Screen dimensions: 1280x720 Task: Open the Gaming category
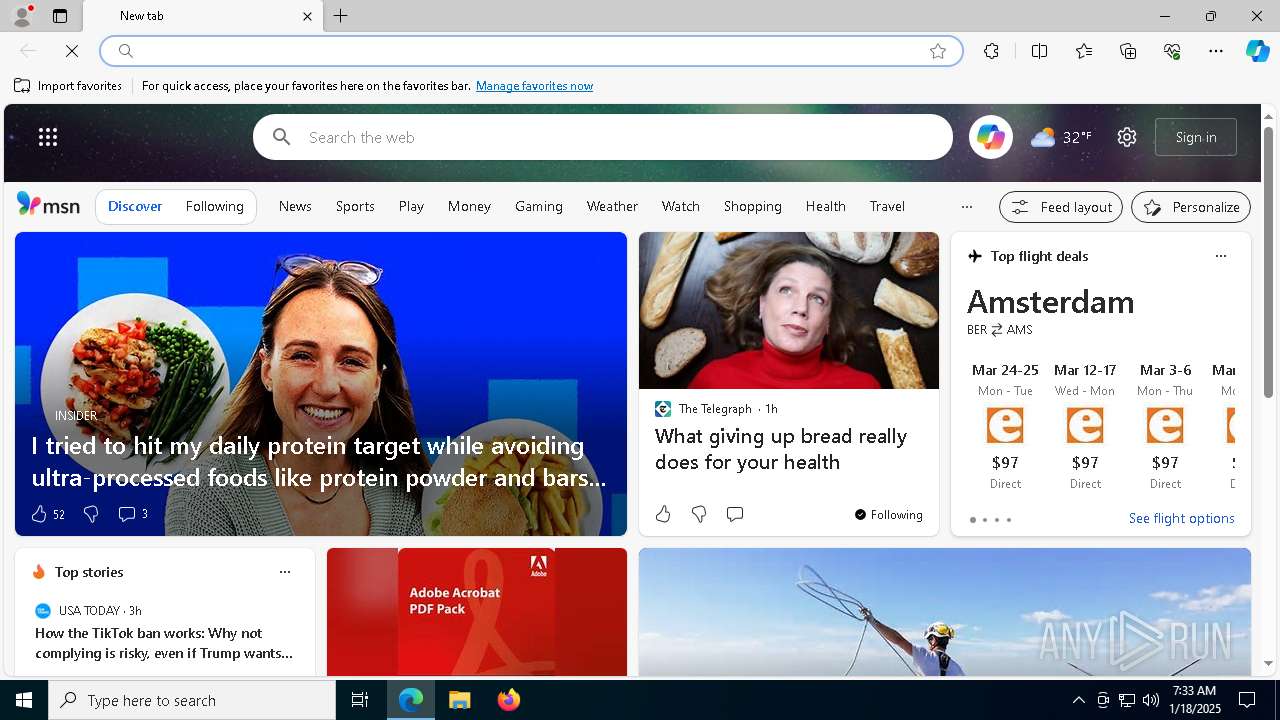(539, 206)
